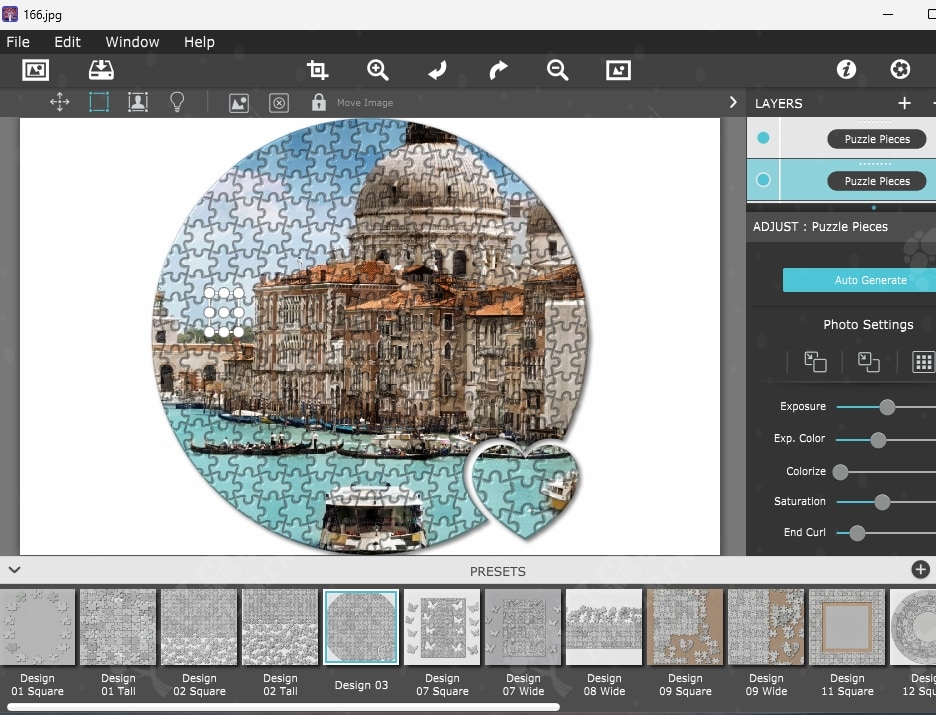The height and width of the screenshot is (715, 936).
Task: Select the move arrows tool
Action: pos(59,102)
